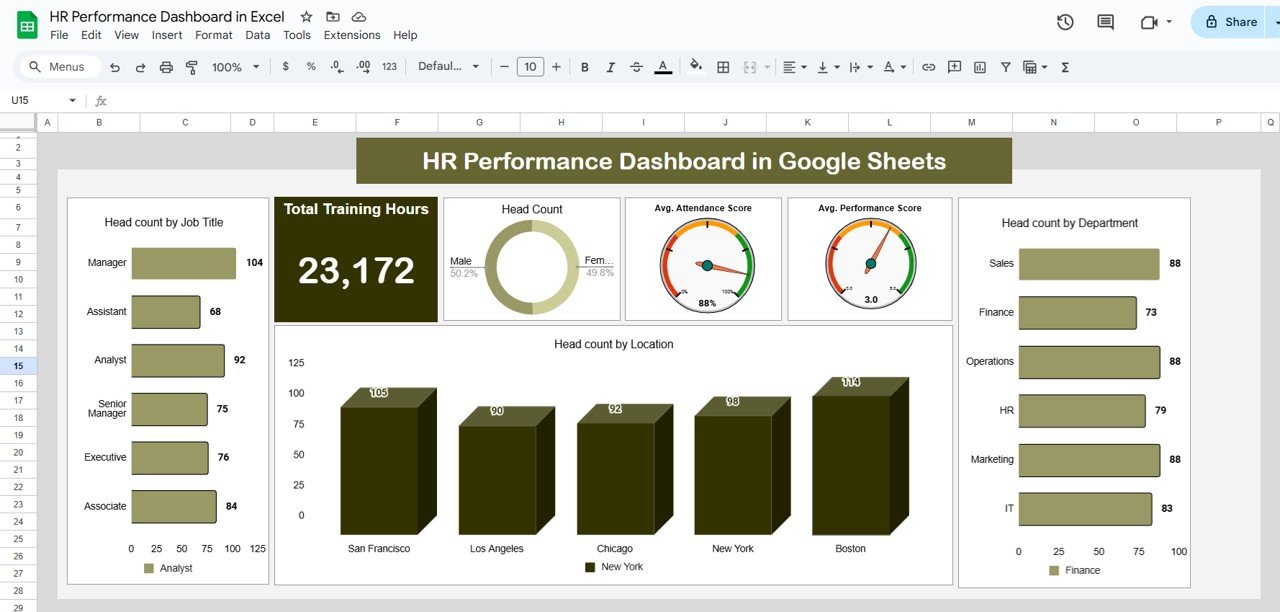The image size is (1280, 612).
Task: Open the Edit menu
Action: [x=91, y=35]
